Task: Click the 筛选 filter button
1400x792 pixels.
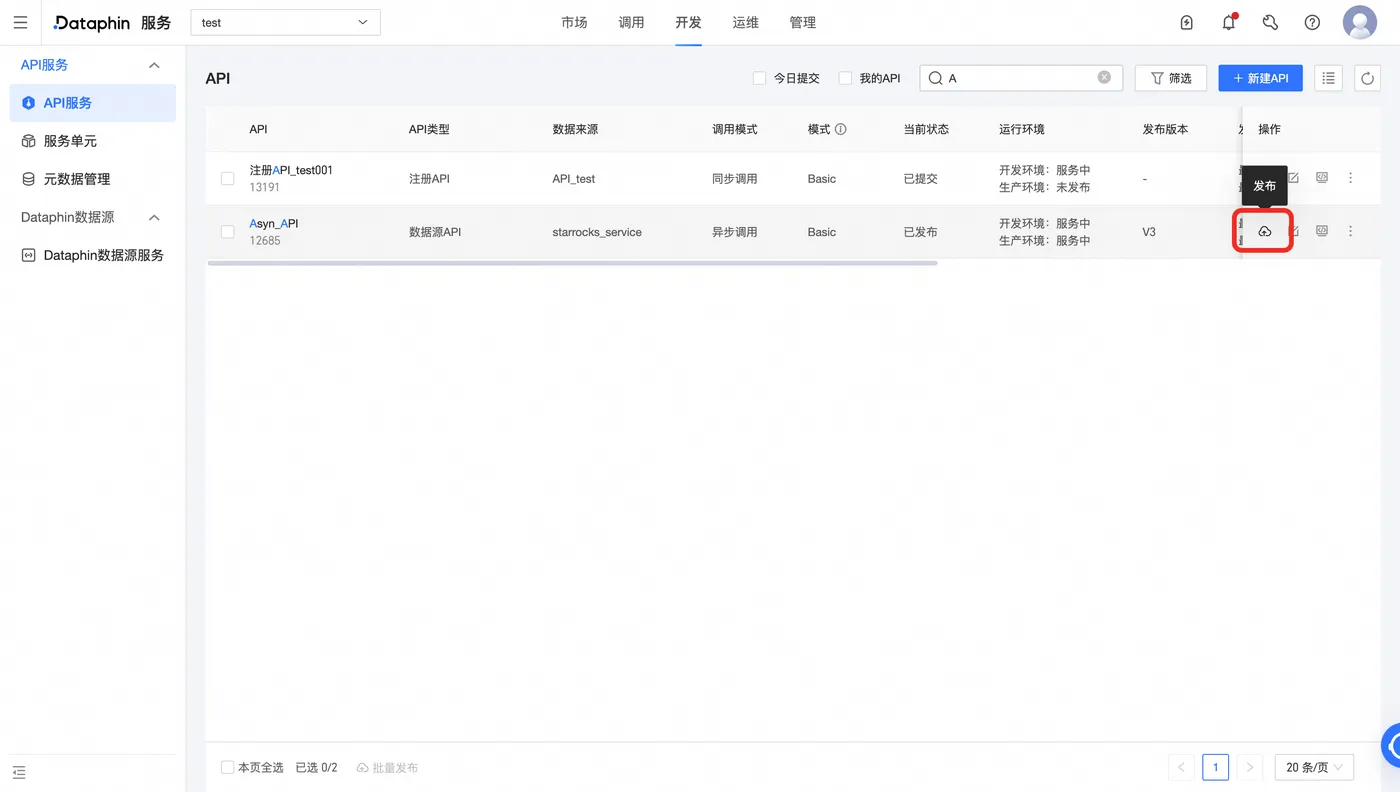Action: 1171,78
